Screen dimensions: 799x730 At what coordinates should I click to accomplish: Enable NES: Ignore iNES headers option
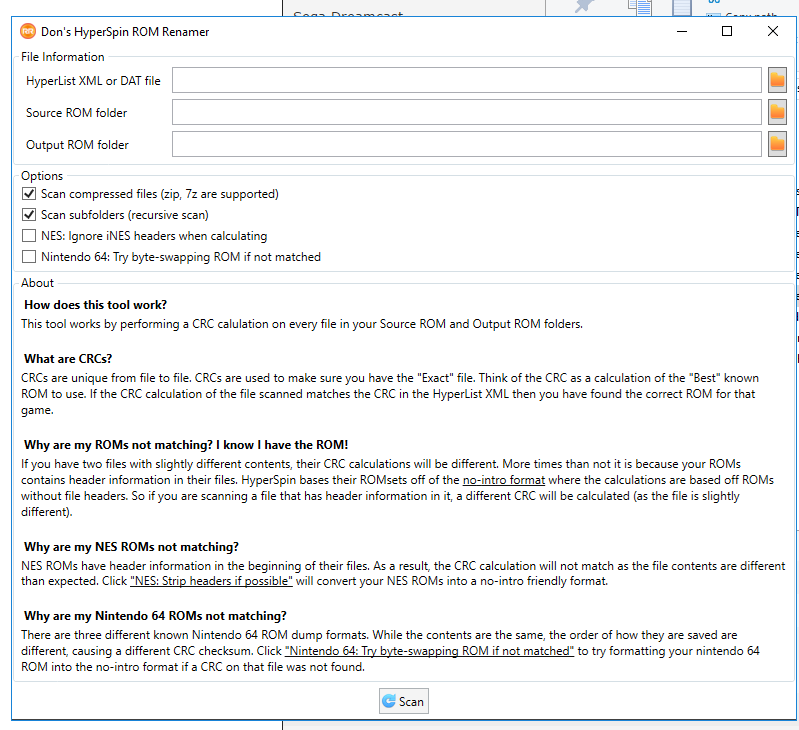(x=29, y=236)
